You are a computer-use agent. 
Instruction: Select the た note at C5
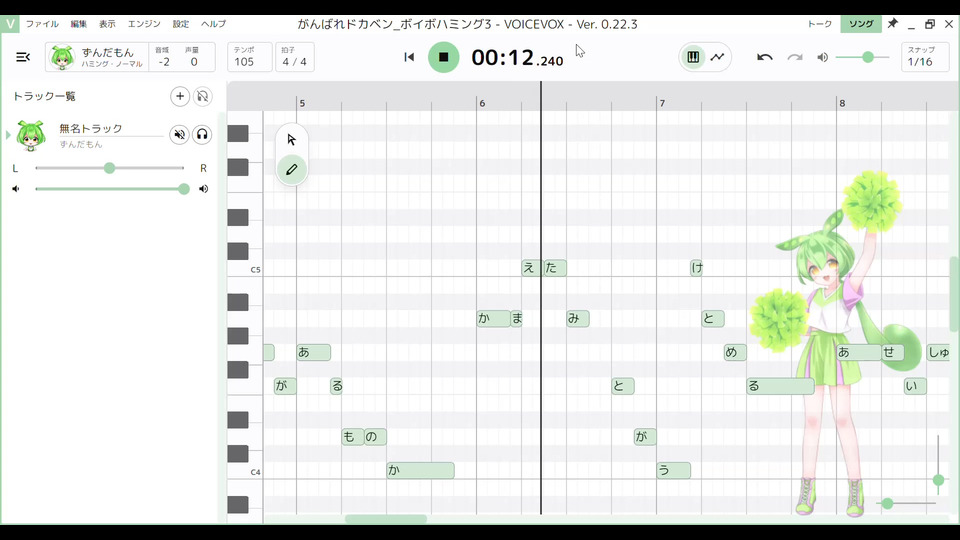pyautogui.click(x=555, y=268)
